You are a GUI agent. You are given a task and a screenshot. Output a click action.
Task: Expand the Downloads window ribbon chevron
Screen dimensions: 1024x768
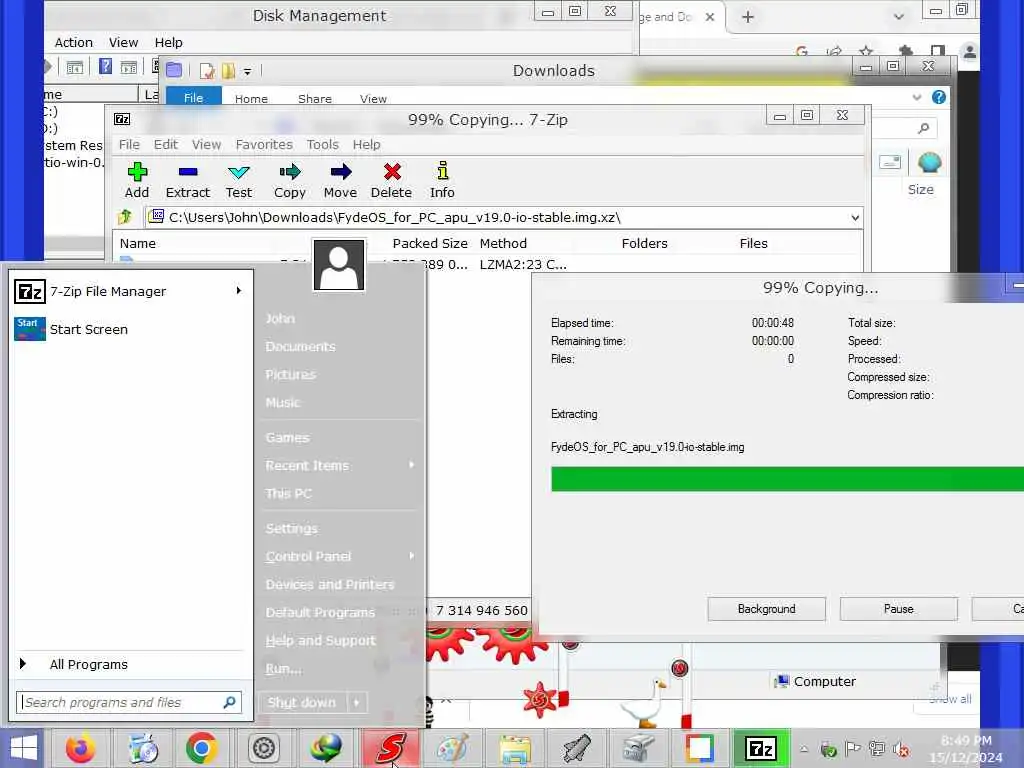coord(917,97)
